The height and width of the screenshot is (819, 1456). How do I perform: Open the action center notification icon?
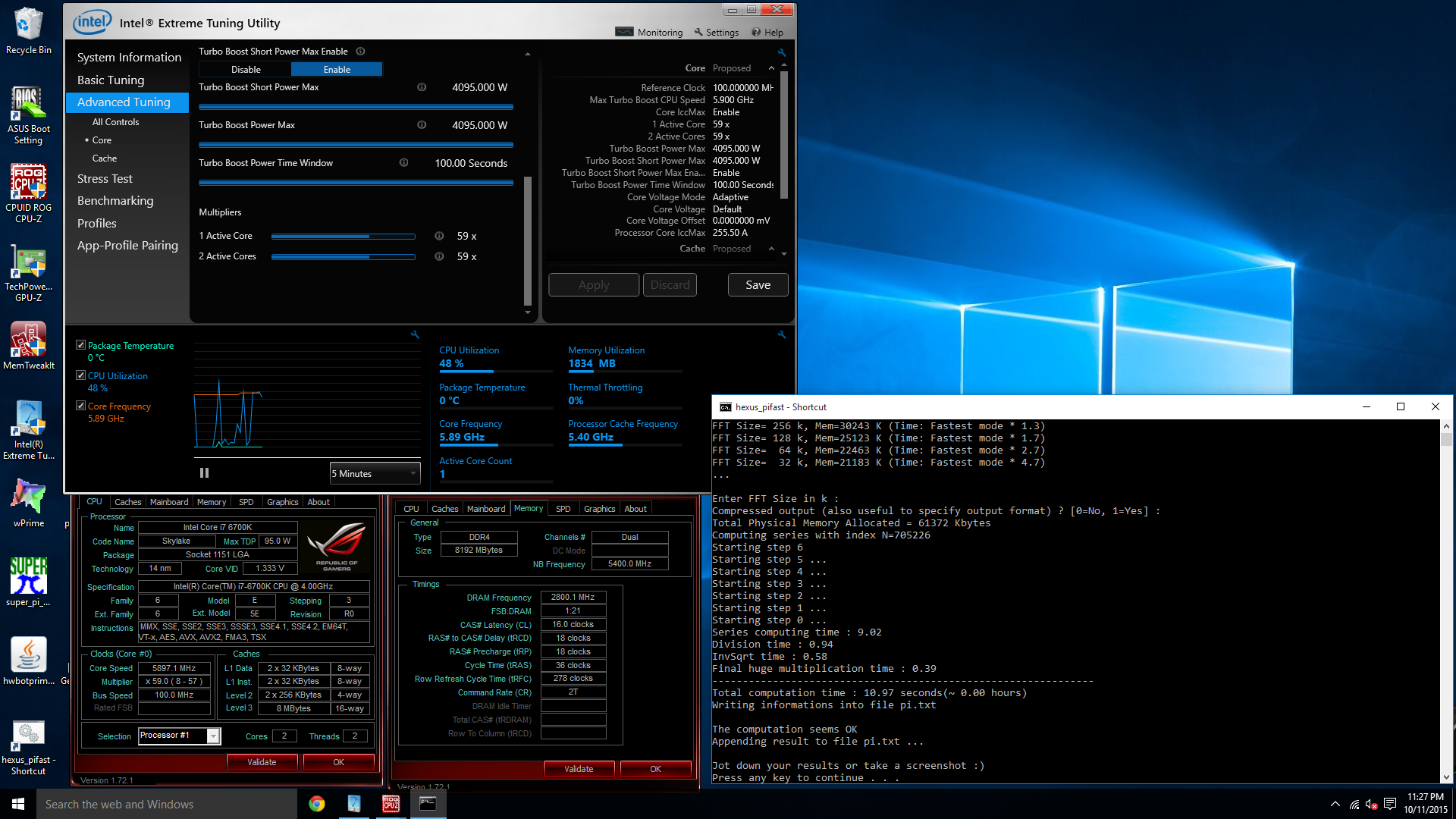pos(1390,804)
